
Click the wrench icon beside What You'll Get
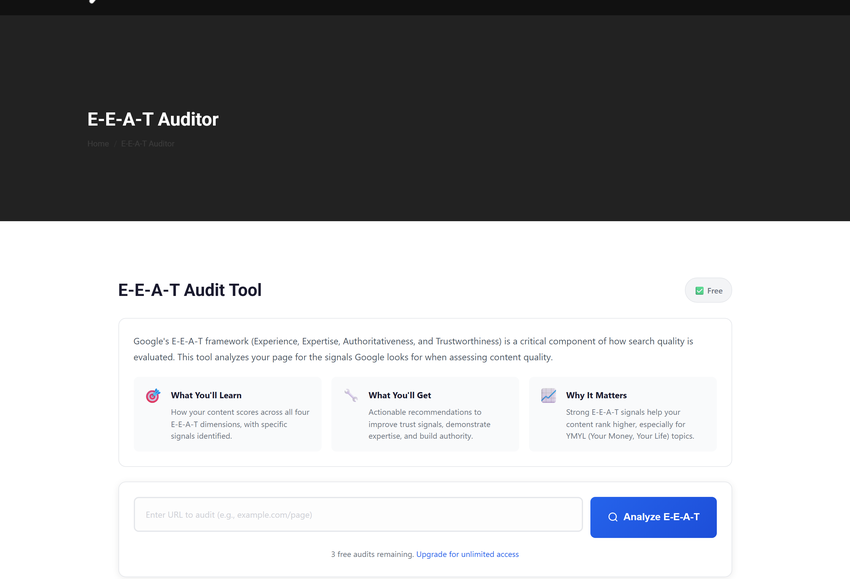tap(351, 395)
